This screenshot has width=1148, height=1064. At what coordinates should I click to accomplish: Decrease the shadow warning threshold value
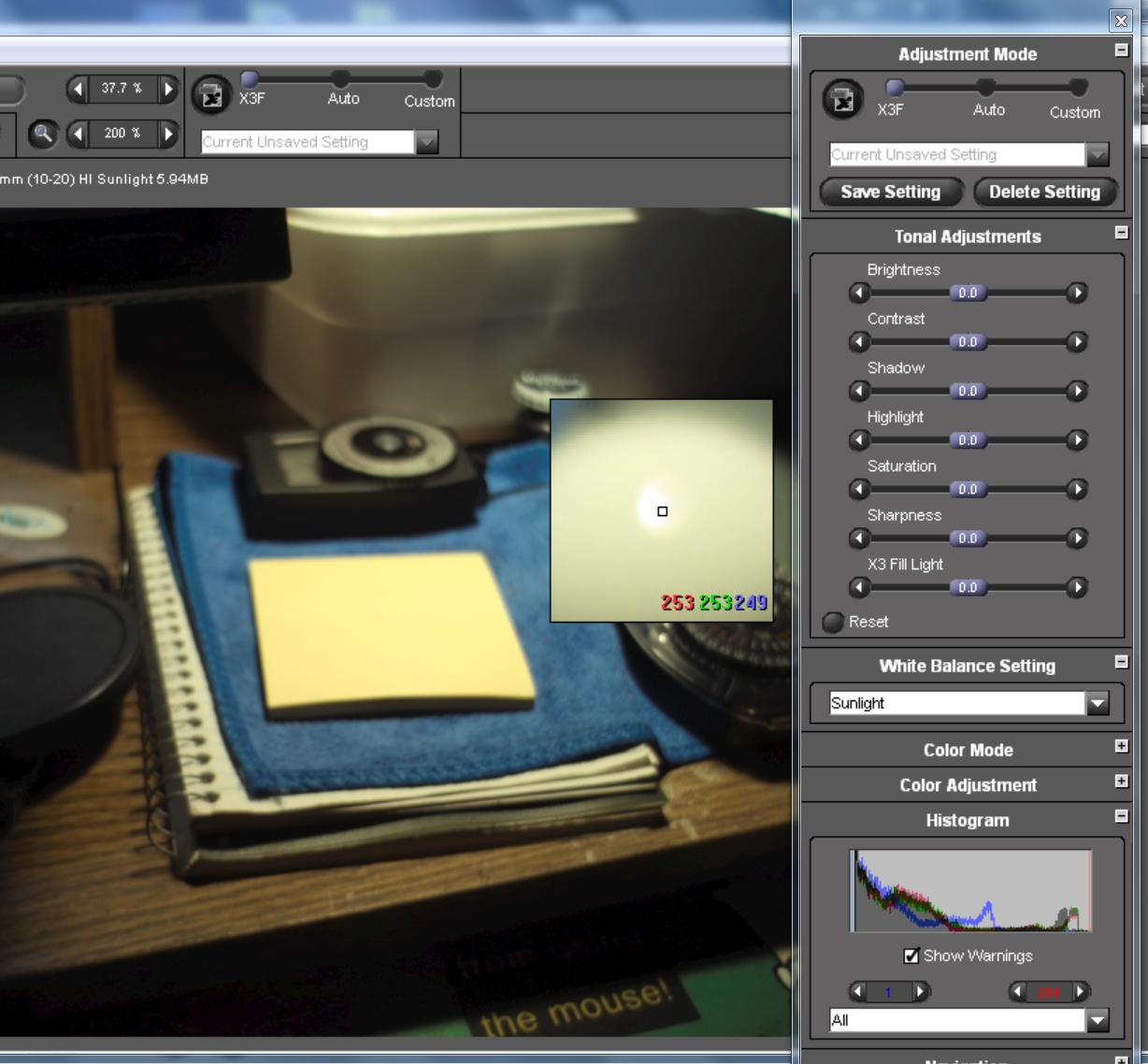tap(857, 992)
